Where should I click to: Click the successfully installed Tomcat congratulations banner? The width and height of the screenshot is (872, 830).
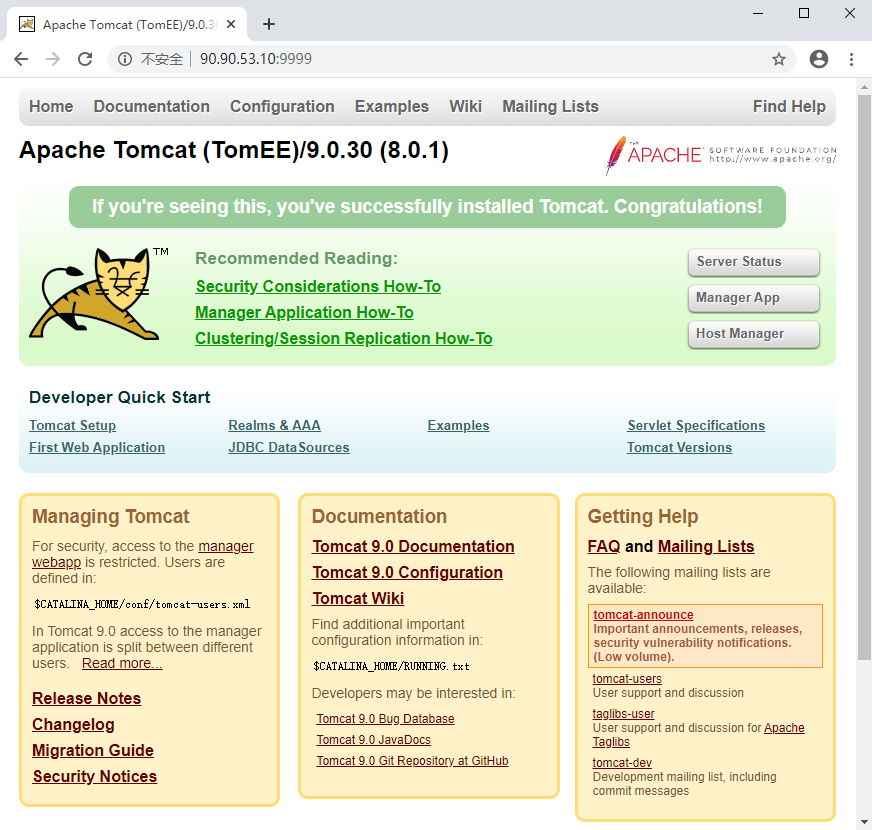click(x=427, y=207)
